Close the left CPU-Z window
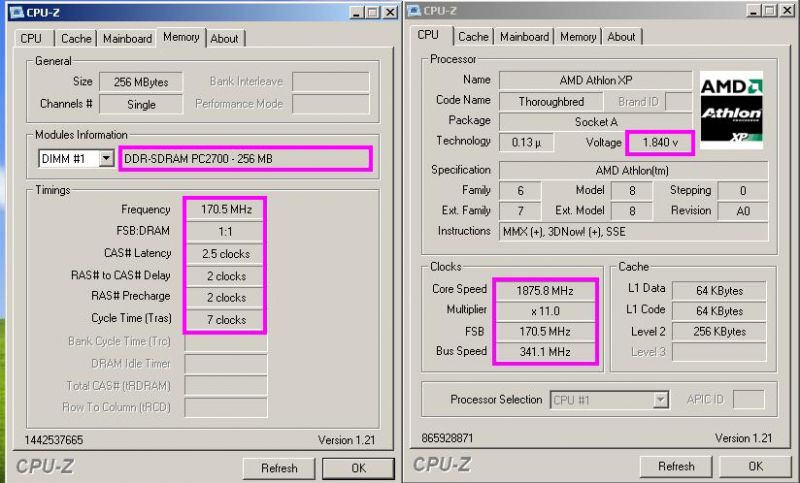The width and height of the screenshot is (800, 483). point(390,12)
